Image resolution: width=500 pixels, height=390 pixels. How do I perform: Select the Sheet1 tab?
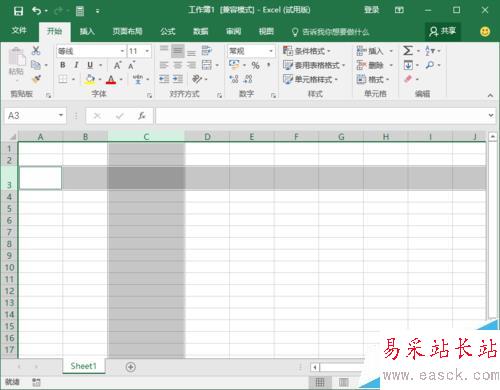(83, 366)
